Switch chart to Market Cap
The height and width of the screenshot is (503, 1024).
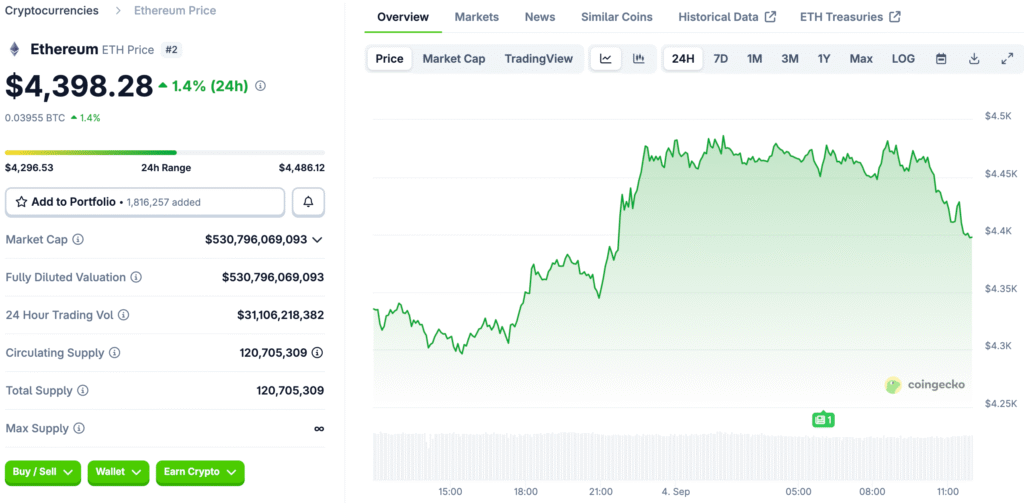coord(453,59)
